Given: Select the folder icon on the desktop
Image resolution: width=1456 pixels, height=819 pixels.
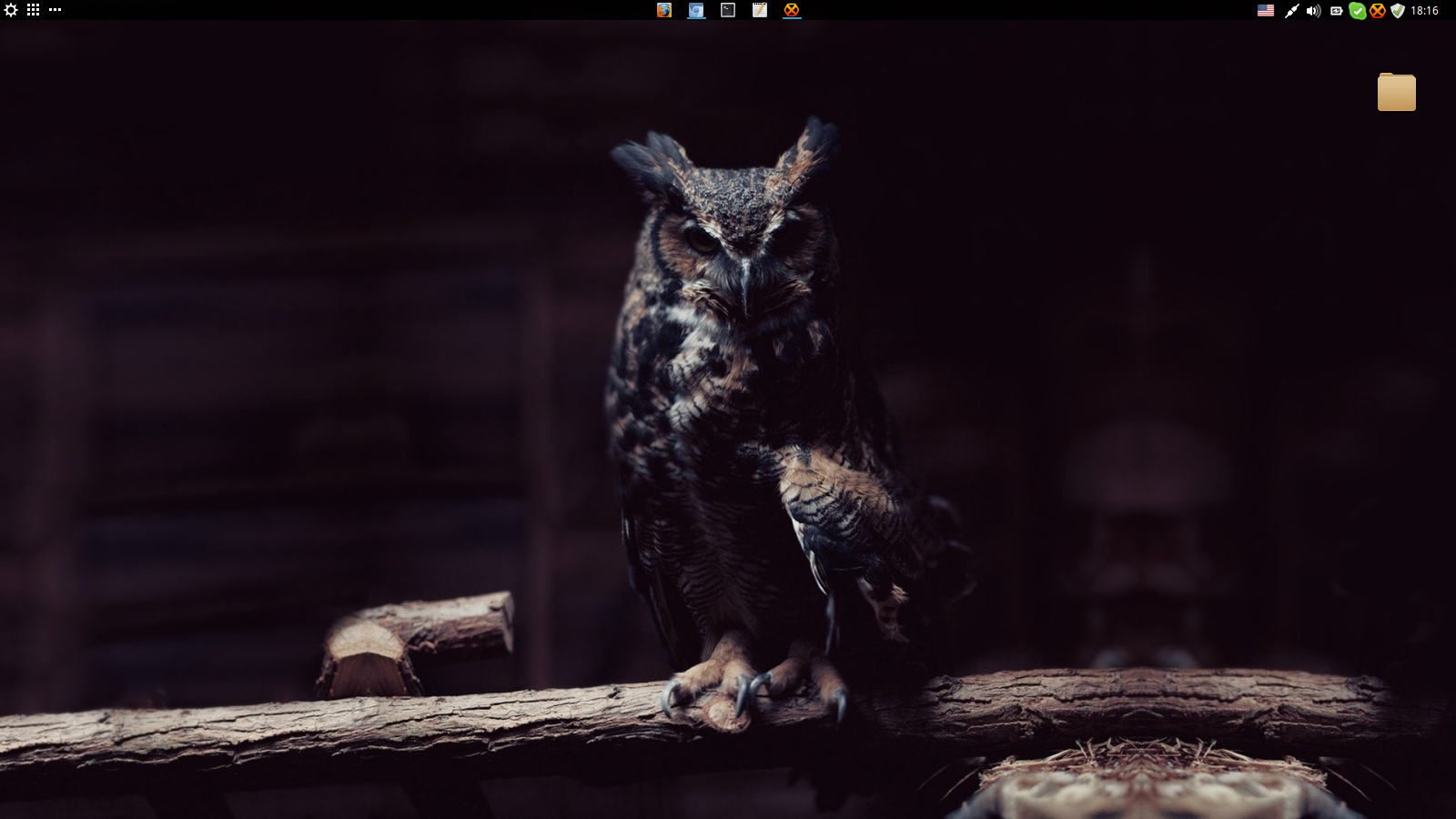Looking at the screenshot, I should tap(1396, 92).
